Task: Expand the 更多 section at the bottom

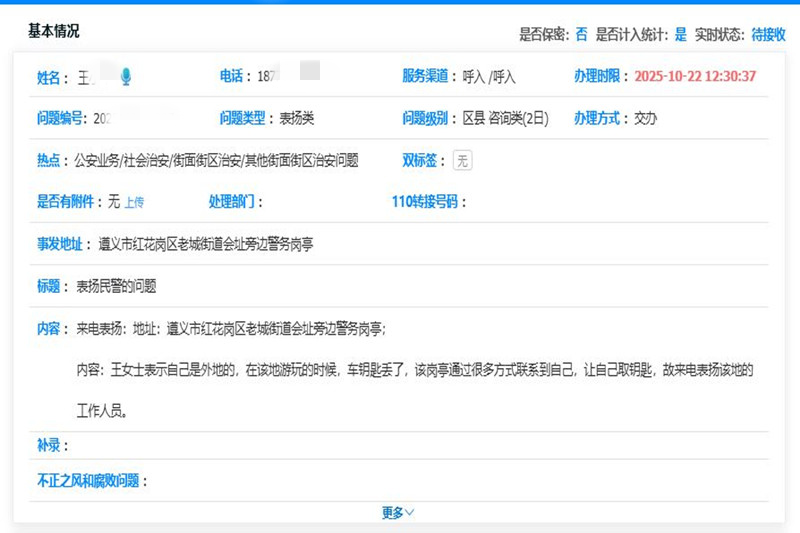Action: (398, 512)
